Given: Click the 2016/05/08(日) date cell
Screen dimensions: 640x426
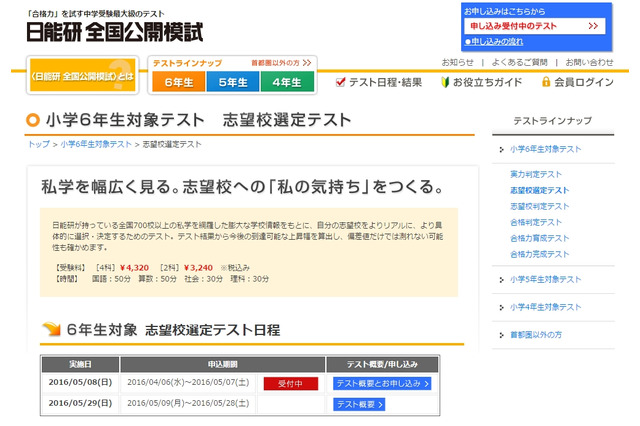Looking at the screenshot, I should 80,382.
